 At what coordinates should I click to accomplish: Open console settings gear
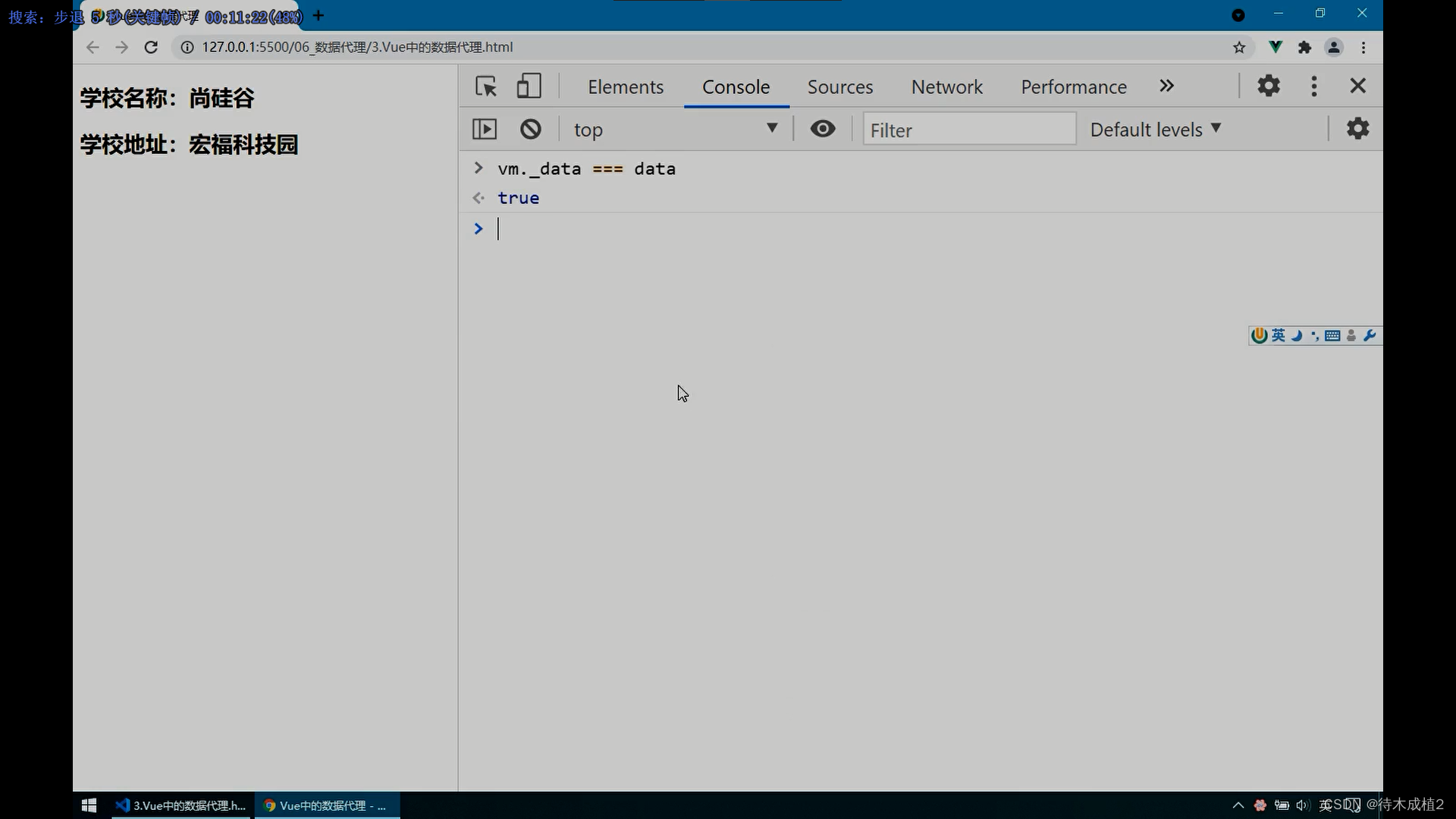coord(1357,128)
